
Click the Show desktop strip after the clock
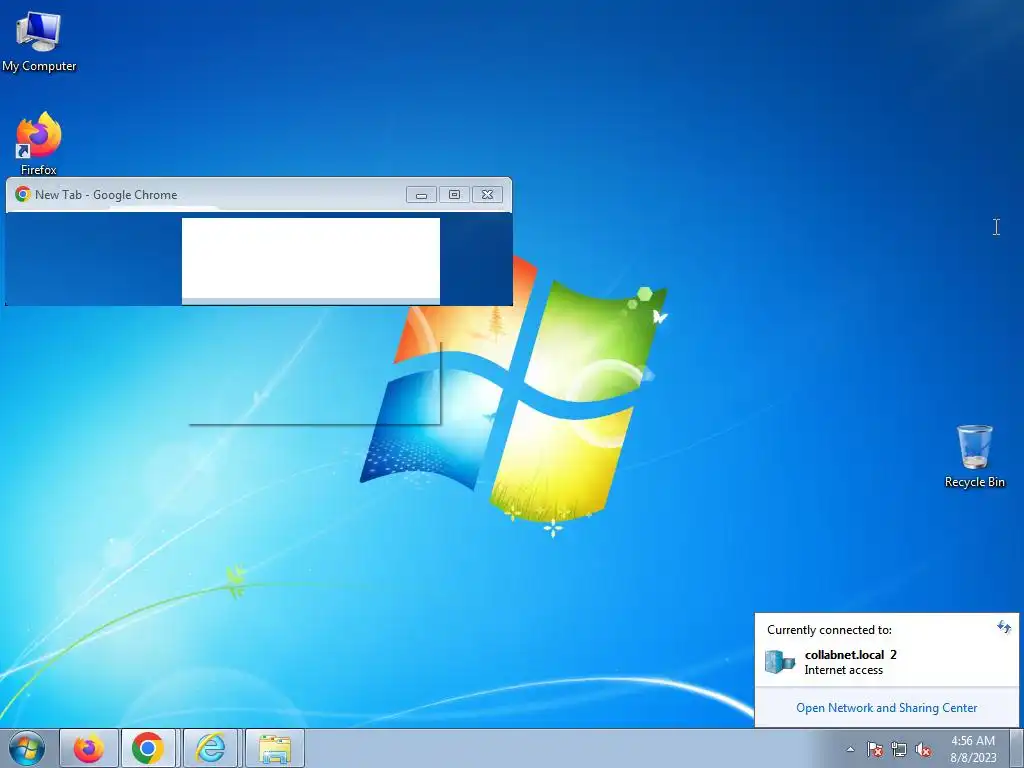pyautogui.click(x=1016, y=748)
